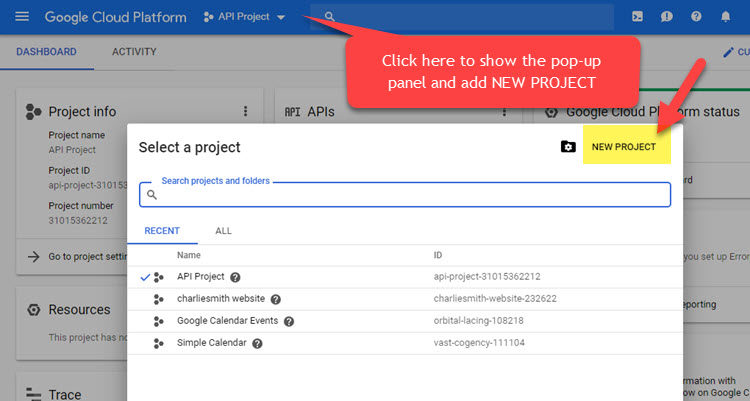Click project icon in Simple Calendar row
The height and width of the screenshot is (401, 750).
(x=158, y=343)
